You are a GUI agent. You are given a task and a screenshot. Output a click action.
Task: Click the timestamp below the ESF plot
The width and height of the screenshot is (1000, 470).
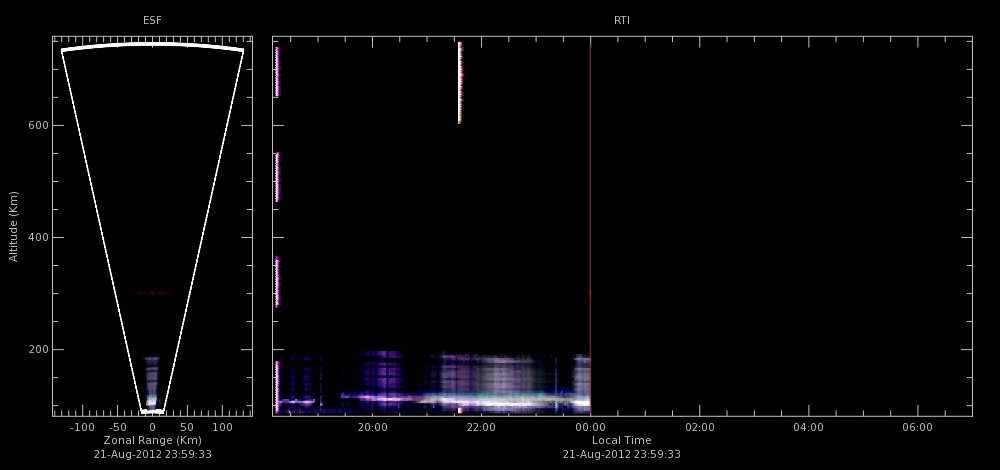[x=152, y=454]
